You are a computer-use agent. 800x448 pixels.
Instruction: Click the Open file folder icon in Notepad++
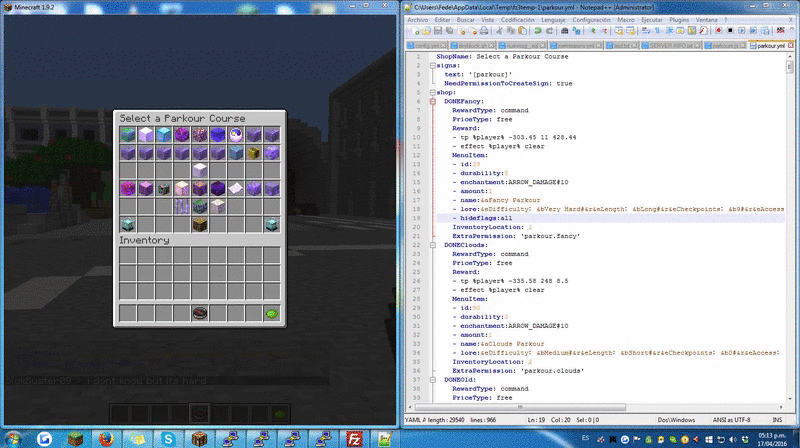(x=426, y=31)
